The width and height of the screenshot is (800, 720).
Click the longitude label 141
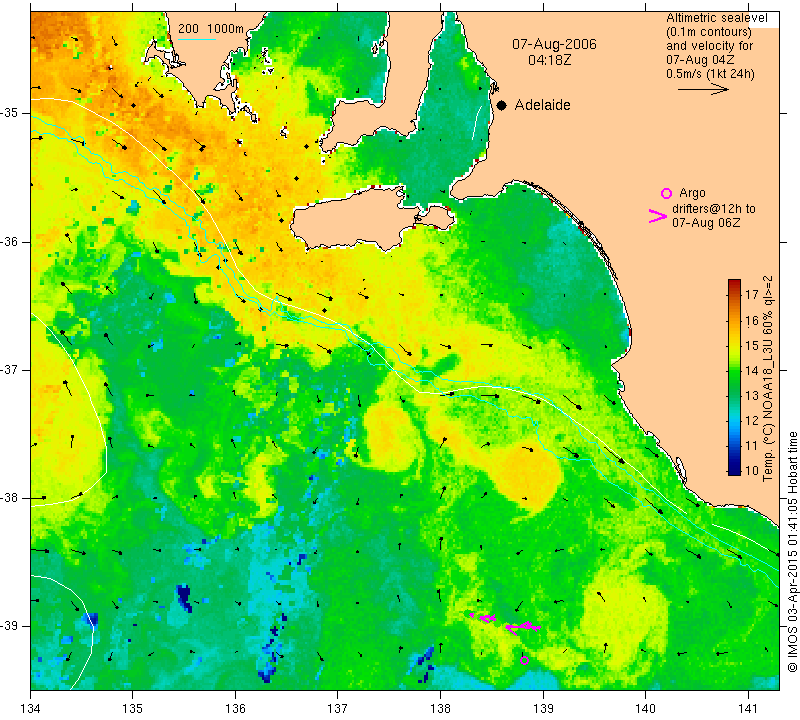(748, 708)
